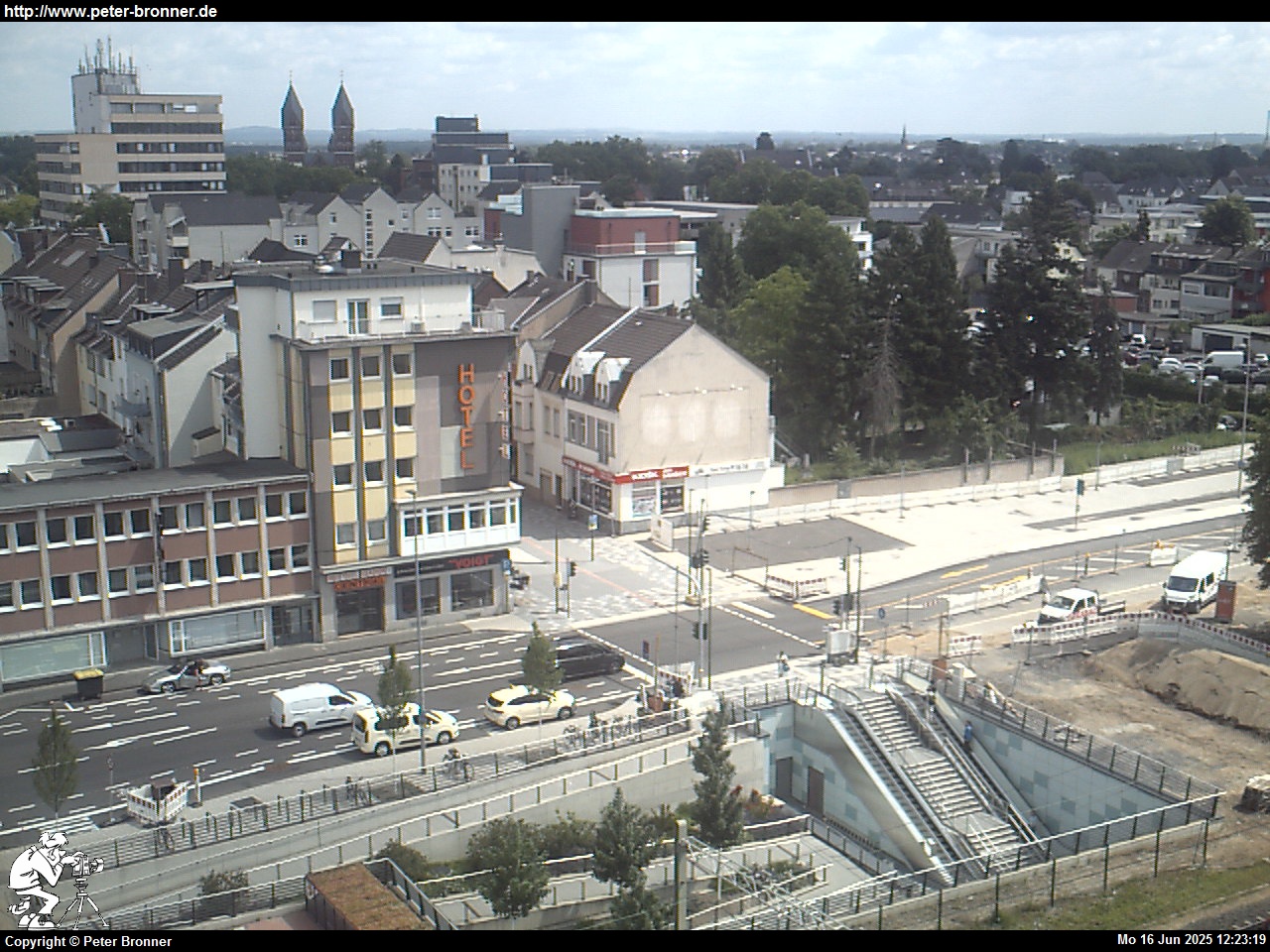Click the peter-bronner.de URL text
The height and width of the screenshot is (952, 1270).
(x=110, y=12)
